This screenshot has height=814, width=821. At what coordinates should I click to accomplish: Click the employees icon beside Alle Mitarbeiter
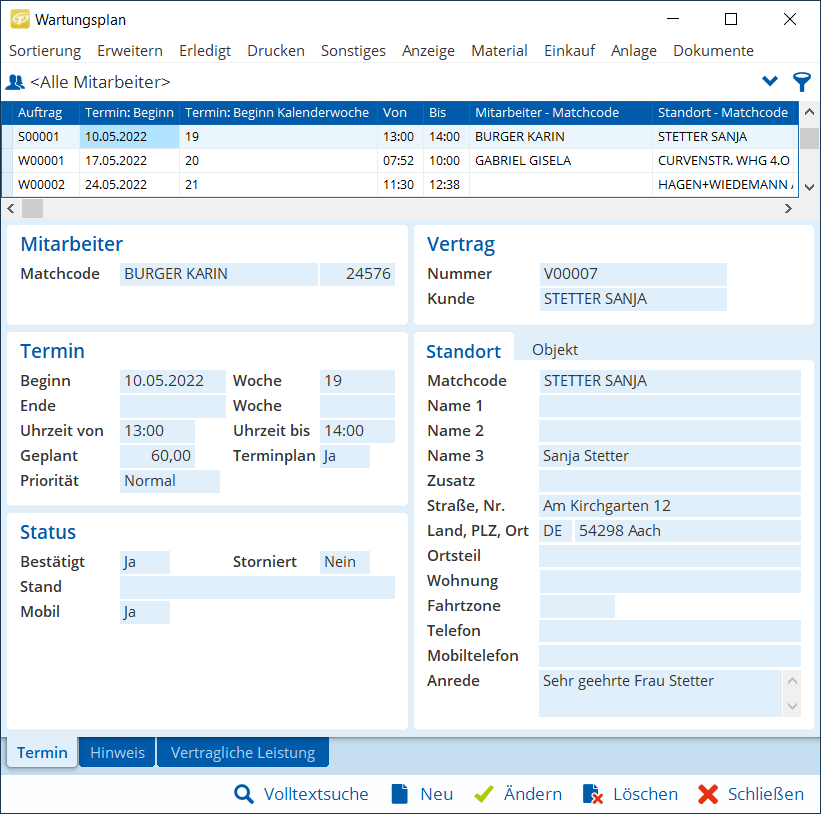click(15, 83)
